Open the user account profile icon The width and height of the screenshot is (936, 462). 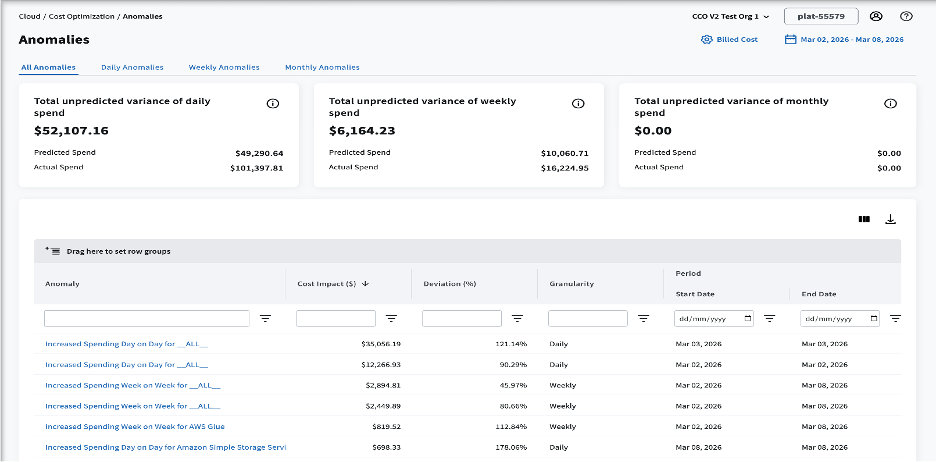[876, 16]
